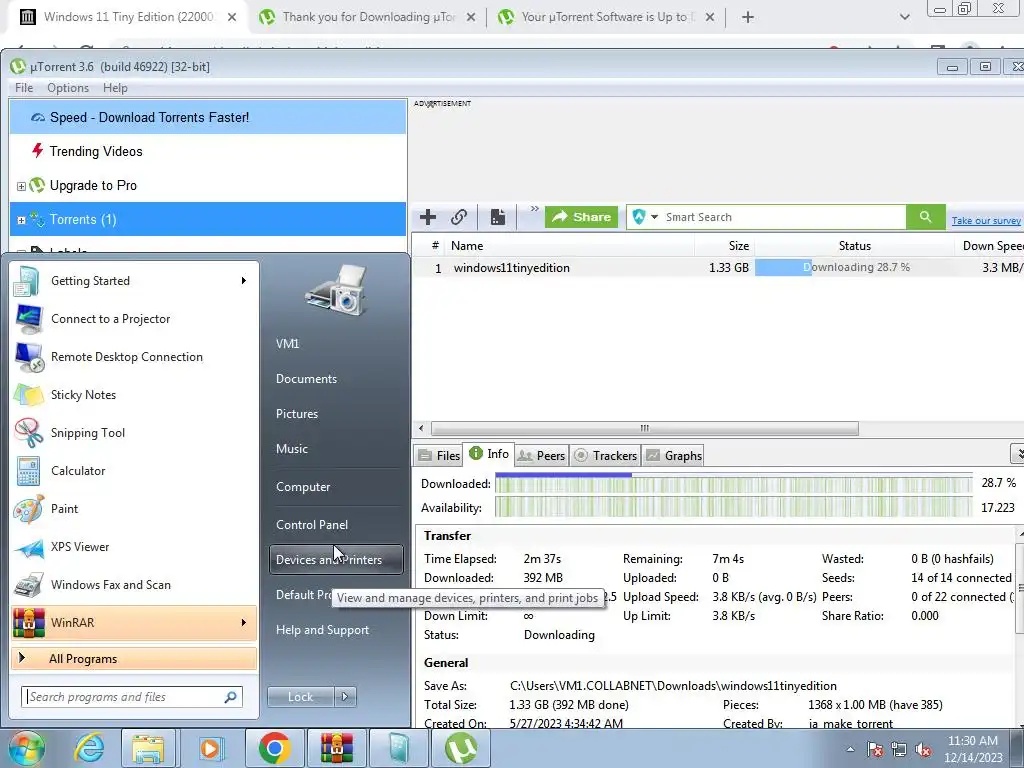Open Documents from the Start menu
Screen dimensions: 1024x768
[306, 379]
